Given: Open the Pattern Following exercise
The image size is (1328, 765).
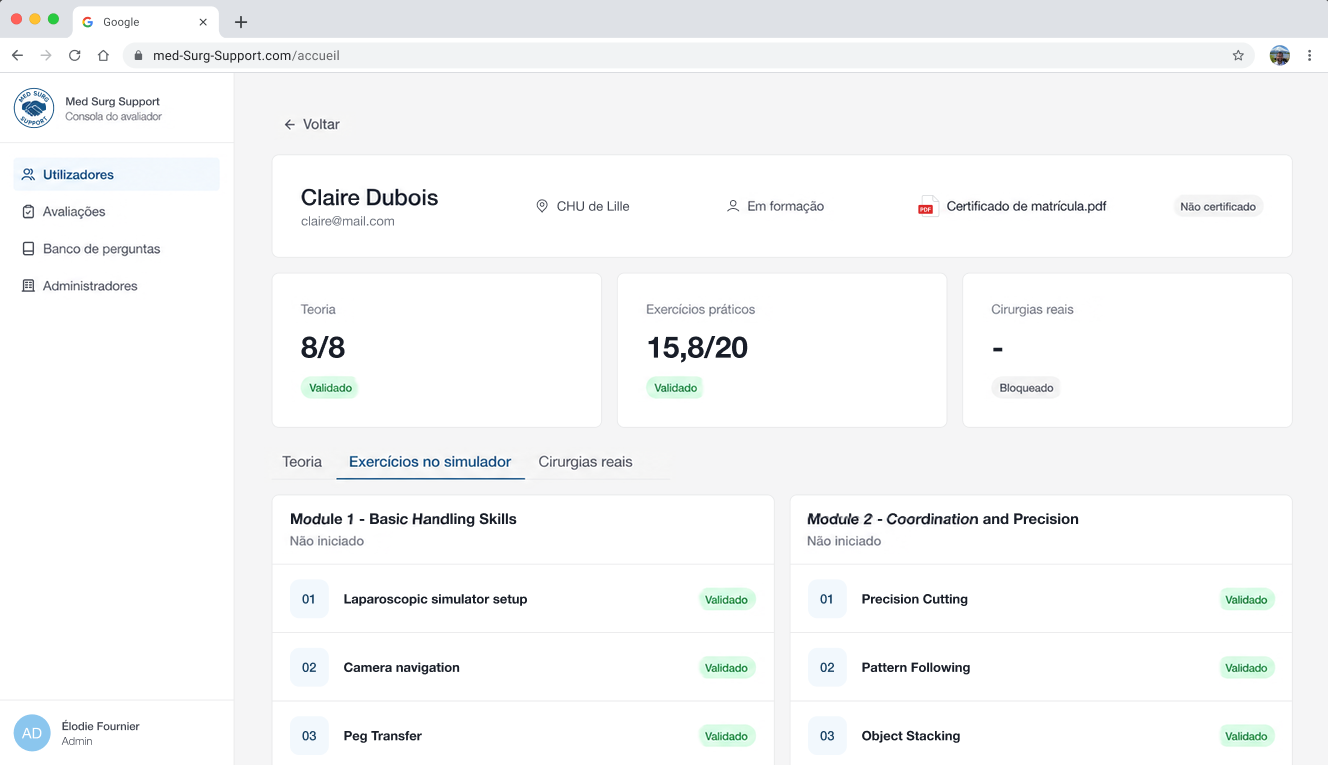Looking at the screenshot, I should tap(1041, 667).
